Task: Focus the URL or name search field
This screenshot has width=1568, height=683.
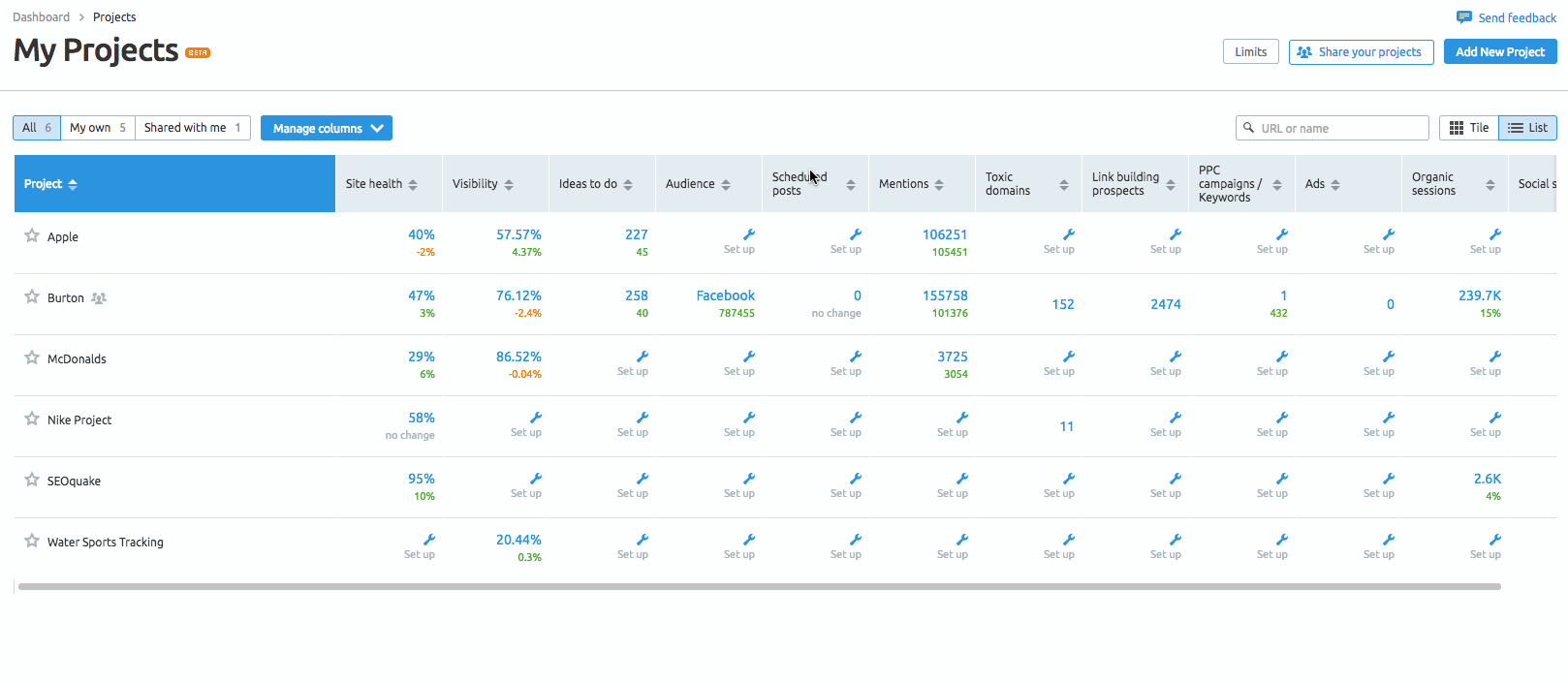Action: pos(1333,128)
